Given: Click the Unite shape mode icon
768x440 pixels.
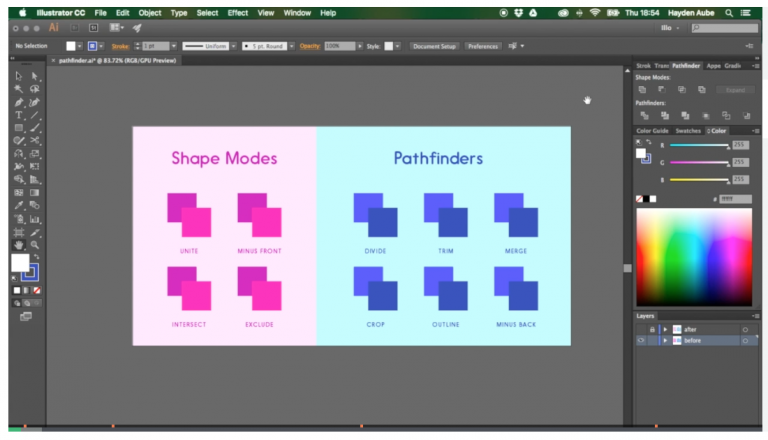Looking at the screenshot, I should click(642, 90).
